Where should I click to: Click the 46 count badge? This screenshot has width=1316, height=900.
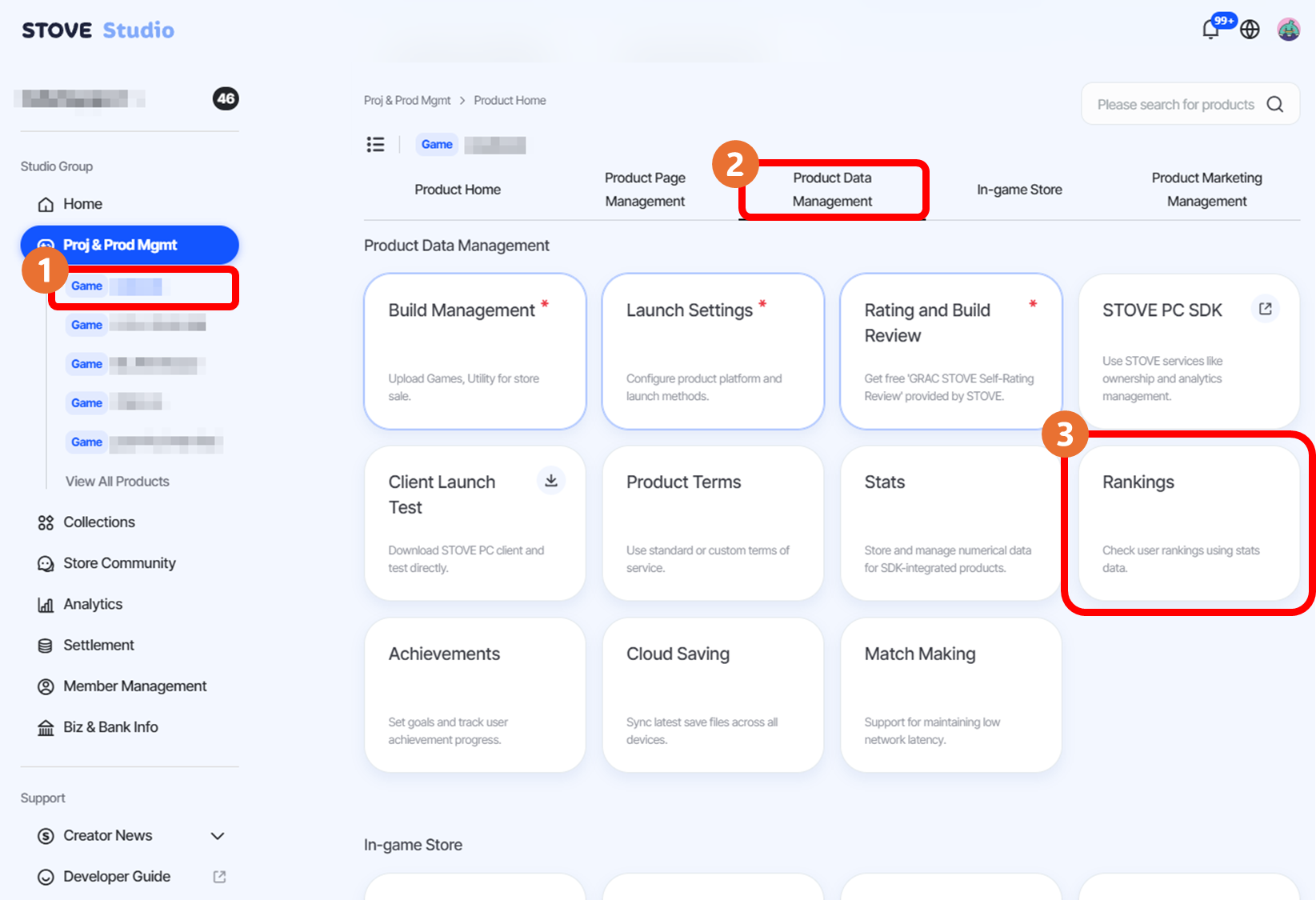pos(226,98)
